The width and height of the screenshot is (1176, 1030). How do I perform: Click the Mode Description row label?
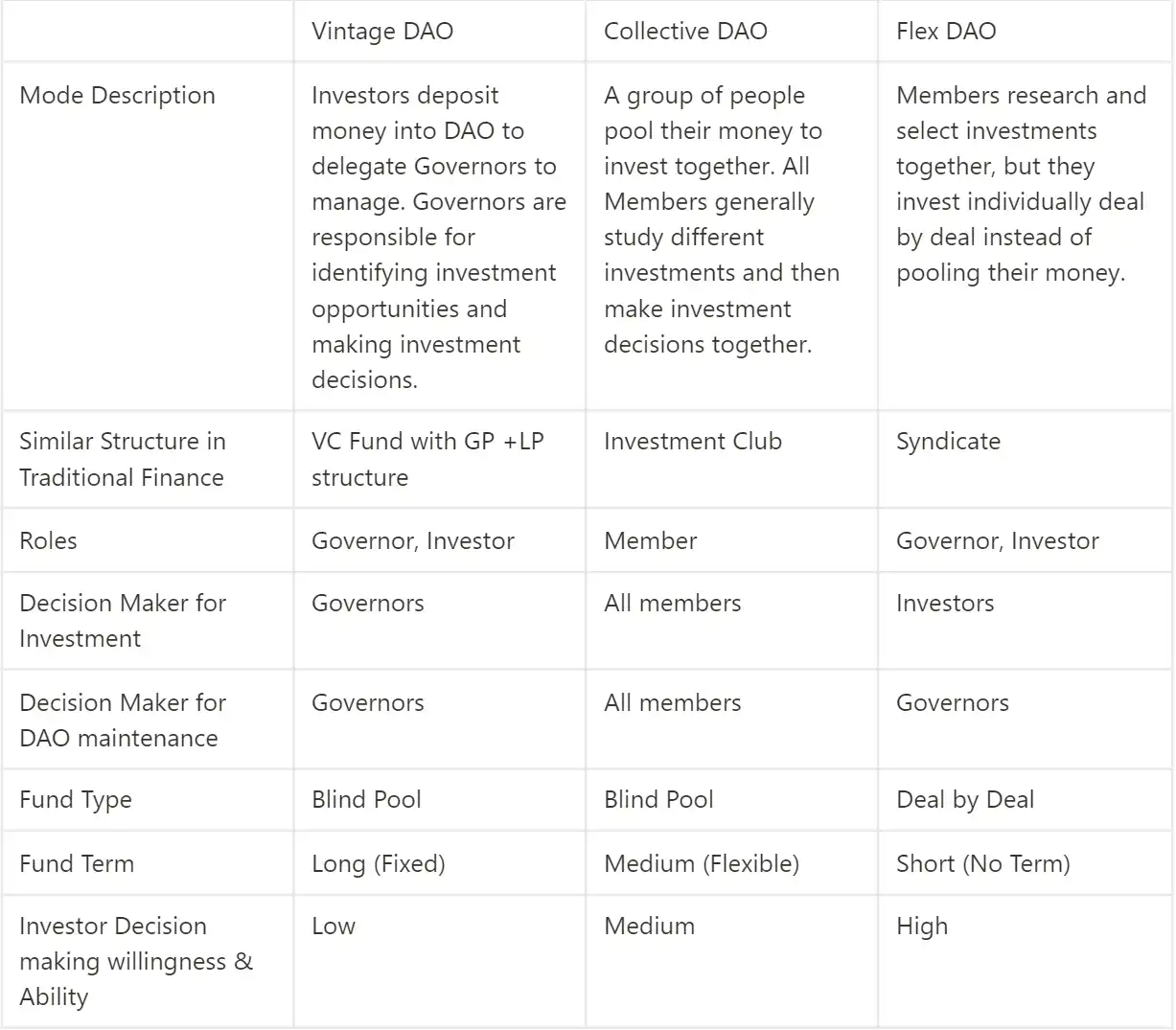117,96
